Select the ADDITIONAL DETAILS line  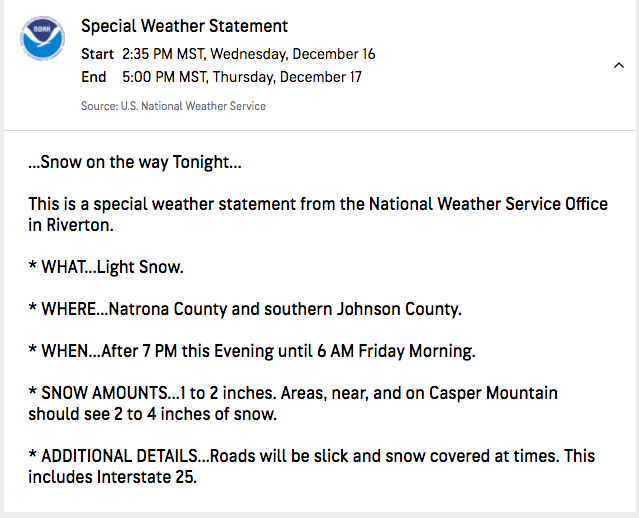(x=312, y=466)
